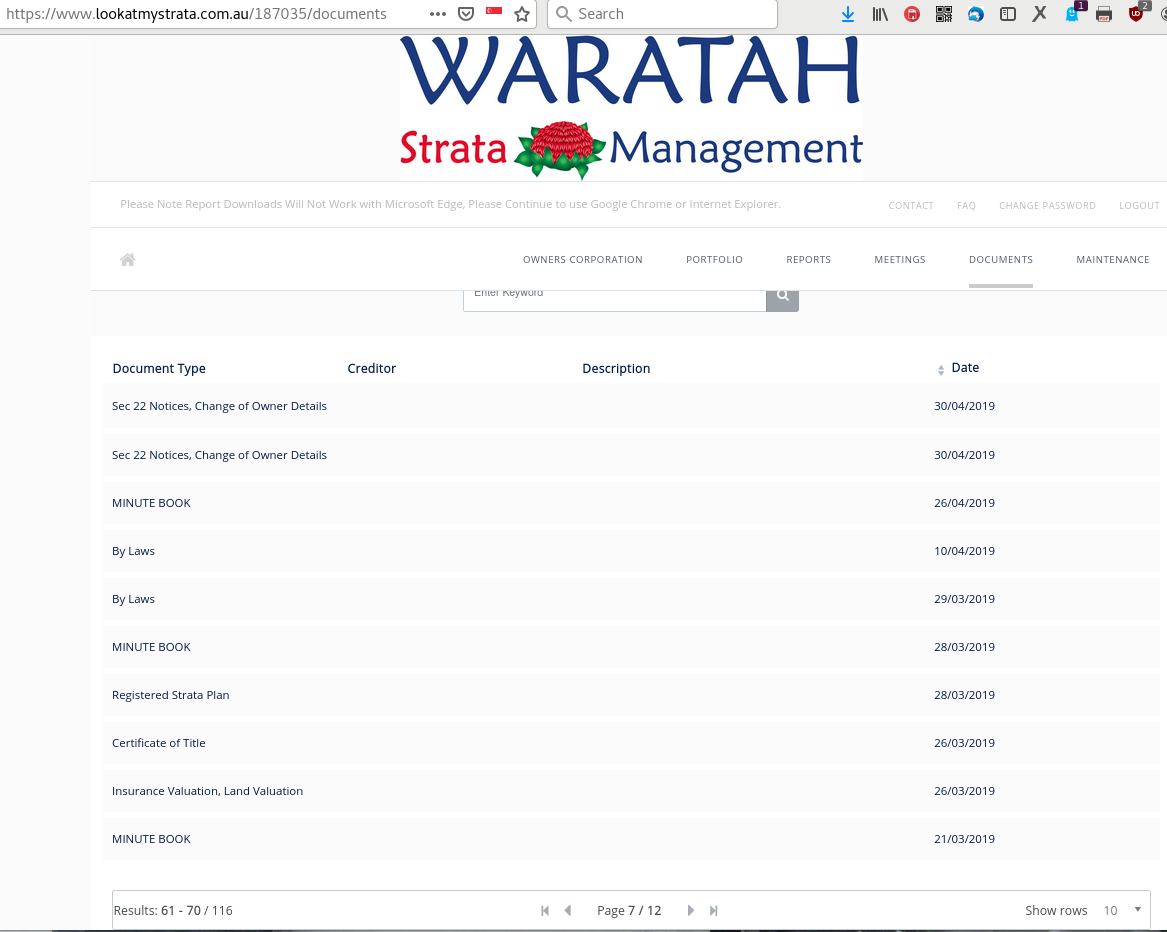
Task: Go to first page of results
Action: (x=545, y=910)
